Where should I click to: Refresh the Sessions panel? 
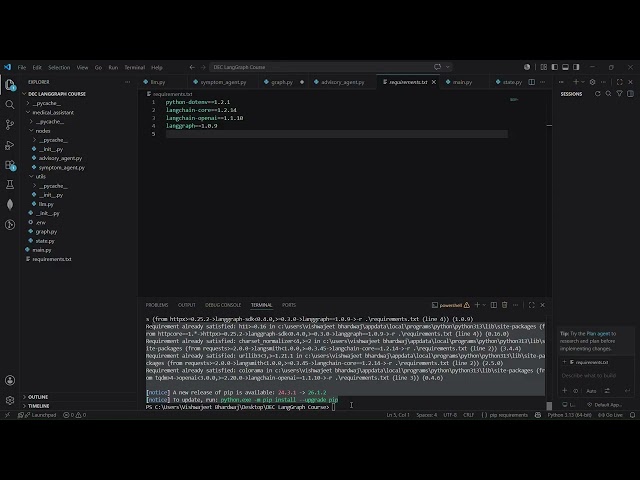(x=598, y=94)
